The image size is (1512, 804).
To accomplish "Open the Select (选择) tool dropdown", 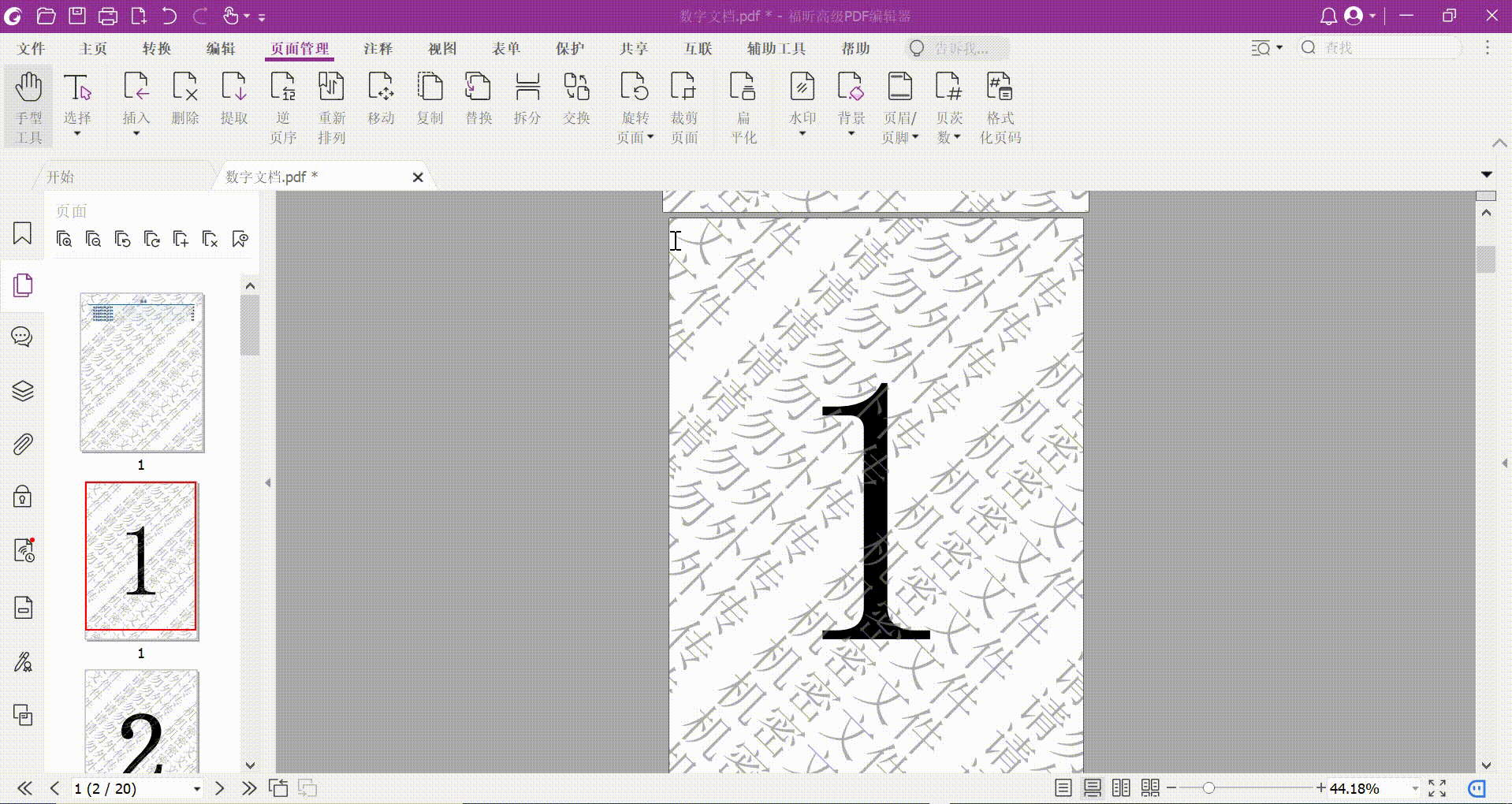I will pyautogui.click(x=77, y=134).
